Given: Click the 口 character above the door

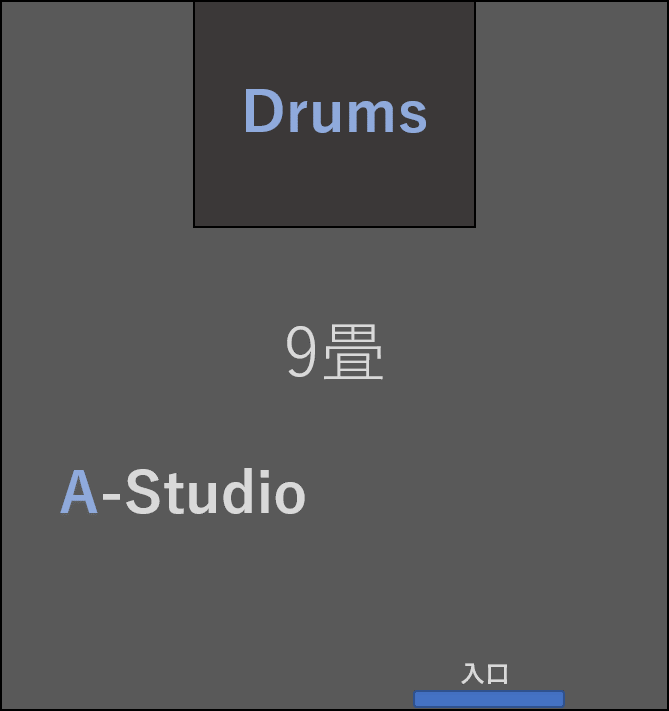Looking at the screenshot, I should pos(498,674).
